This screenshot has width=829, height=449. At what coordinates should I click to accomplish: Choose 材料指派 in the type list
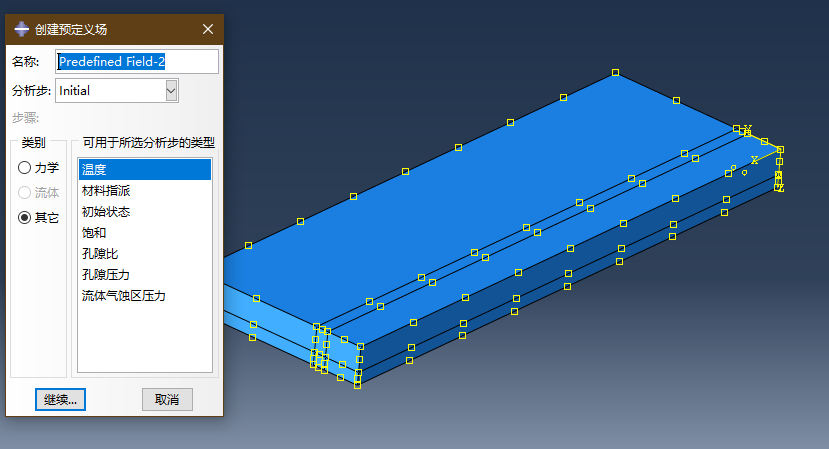(145, 190)
